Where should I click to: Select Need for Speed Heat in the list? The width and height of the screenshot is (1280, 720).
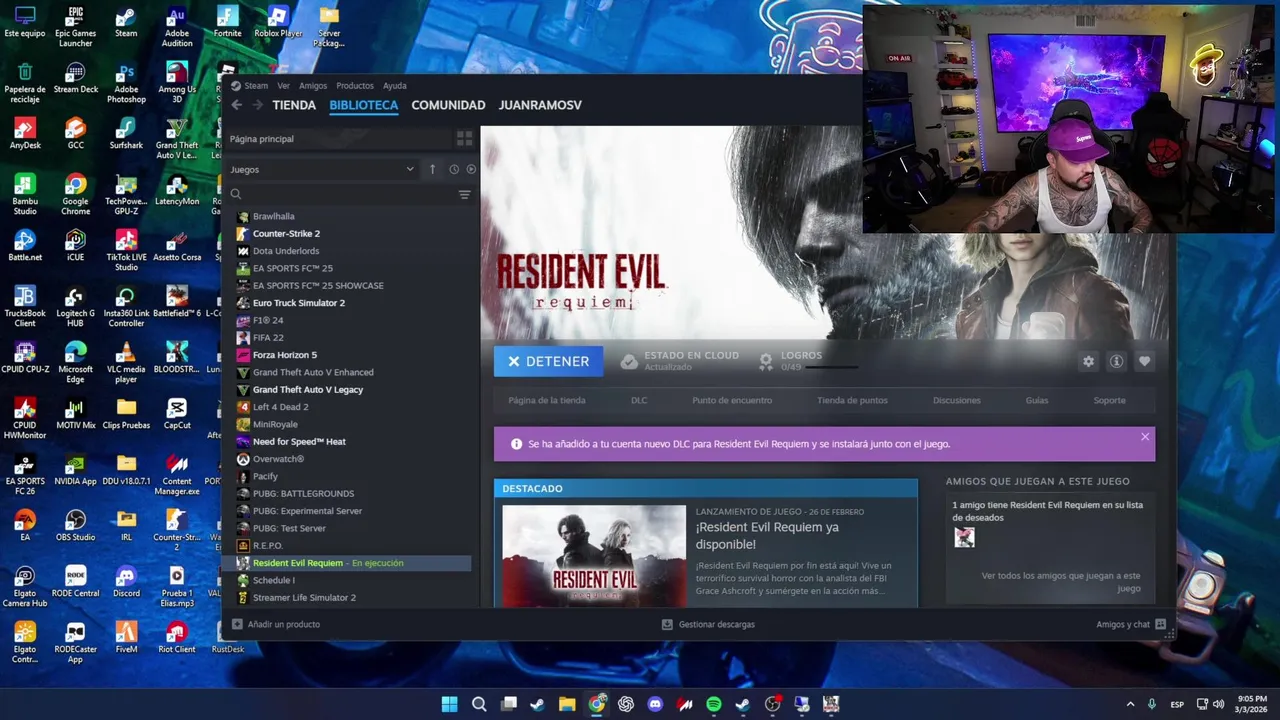[x=299, y=441]
